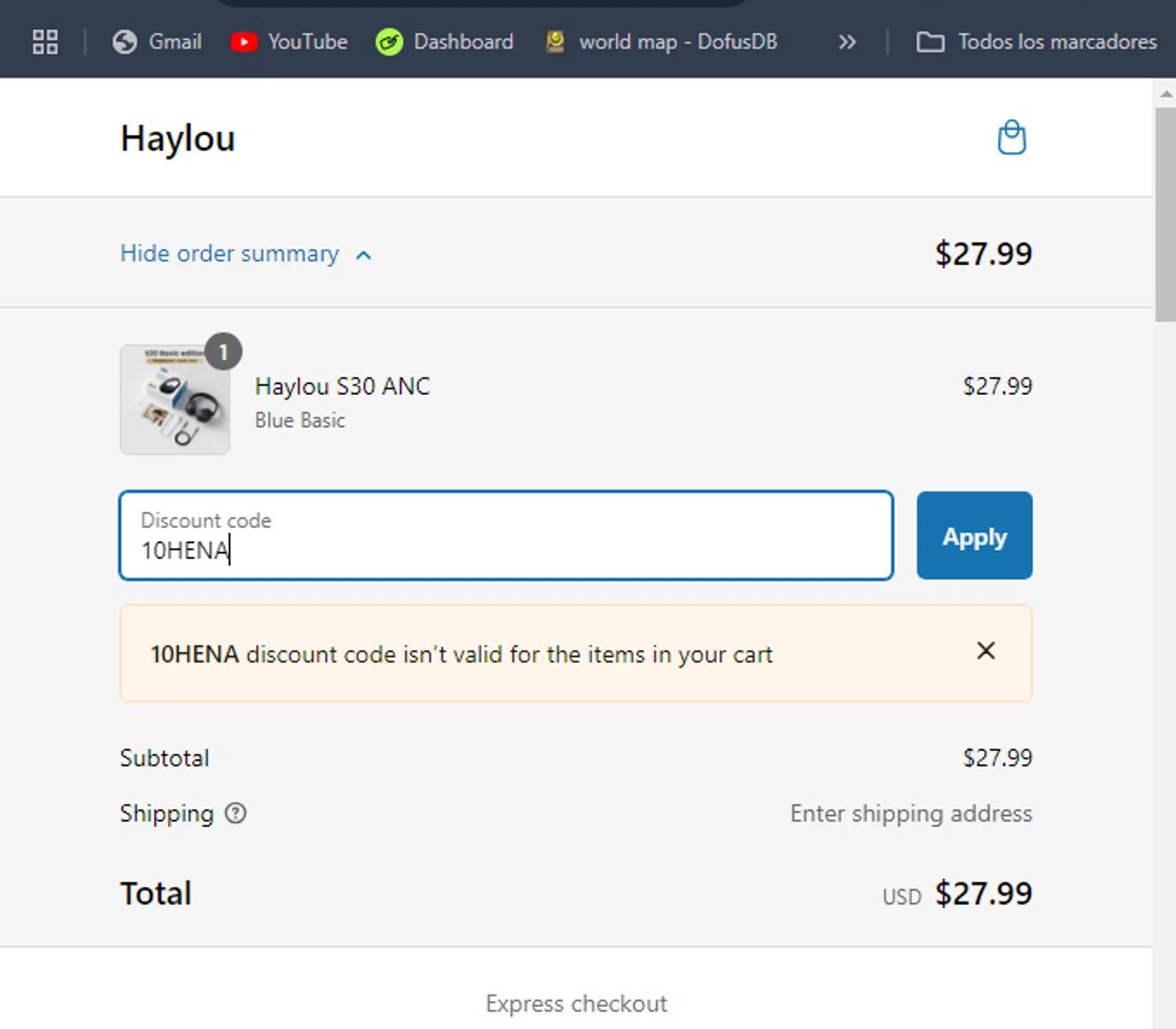Open the world map - DofusDB bookmark
Viewport: 1176px width, 1029px height.
click(x=662, y=42)
